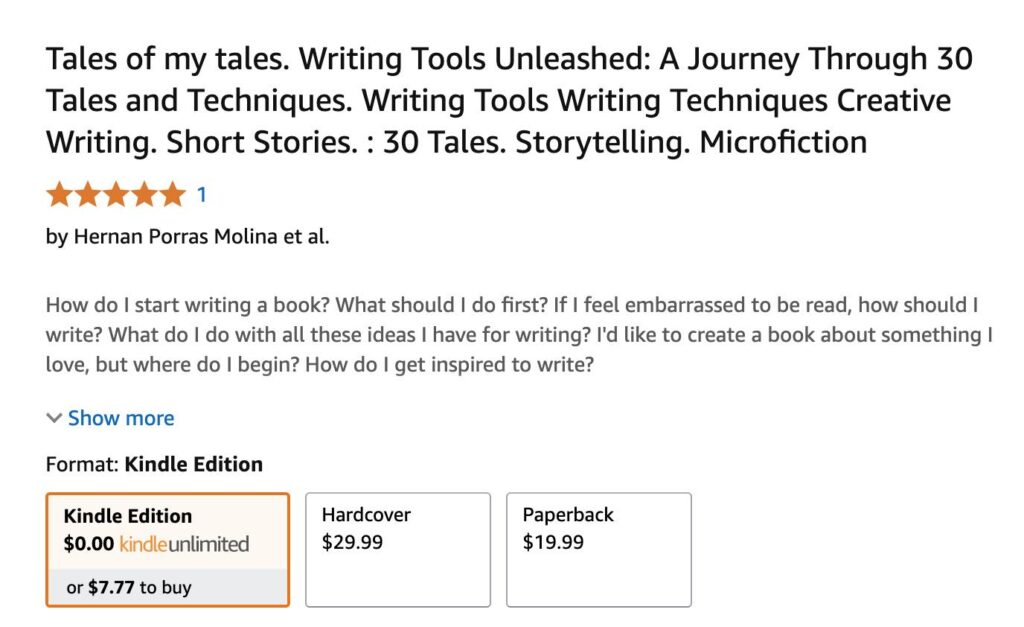
Task: Click the second rating star
Action: pos(88,194)
